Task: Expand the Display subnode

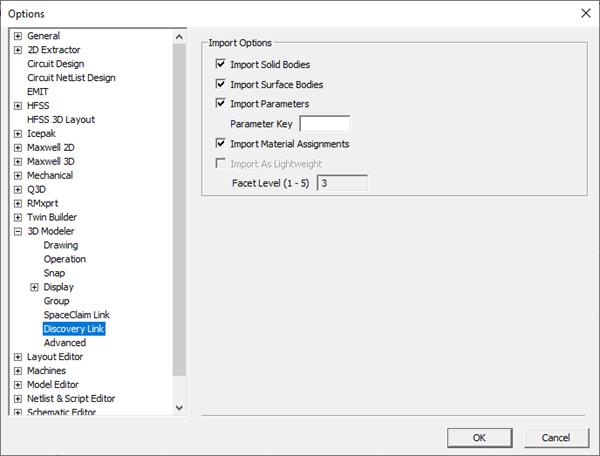Action: (x=34, y=287)
